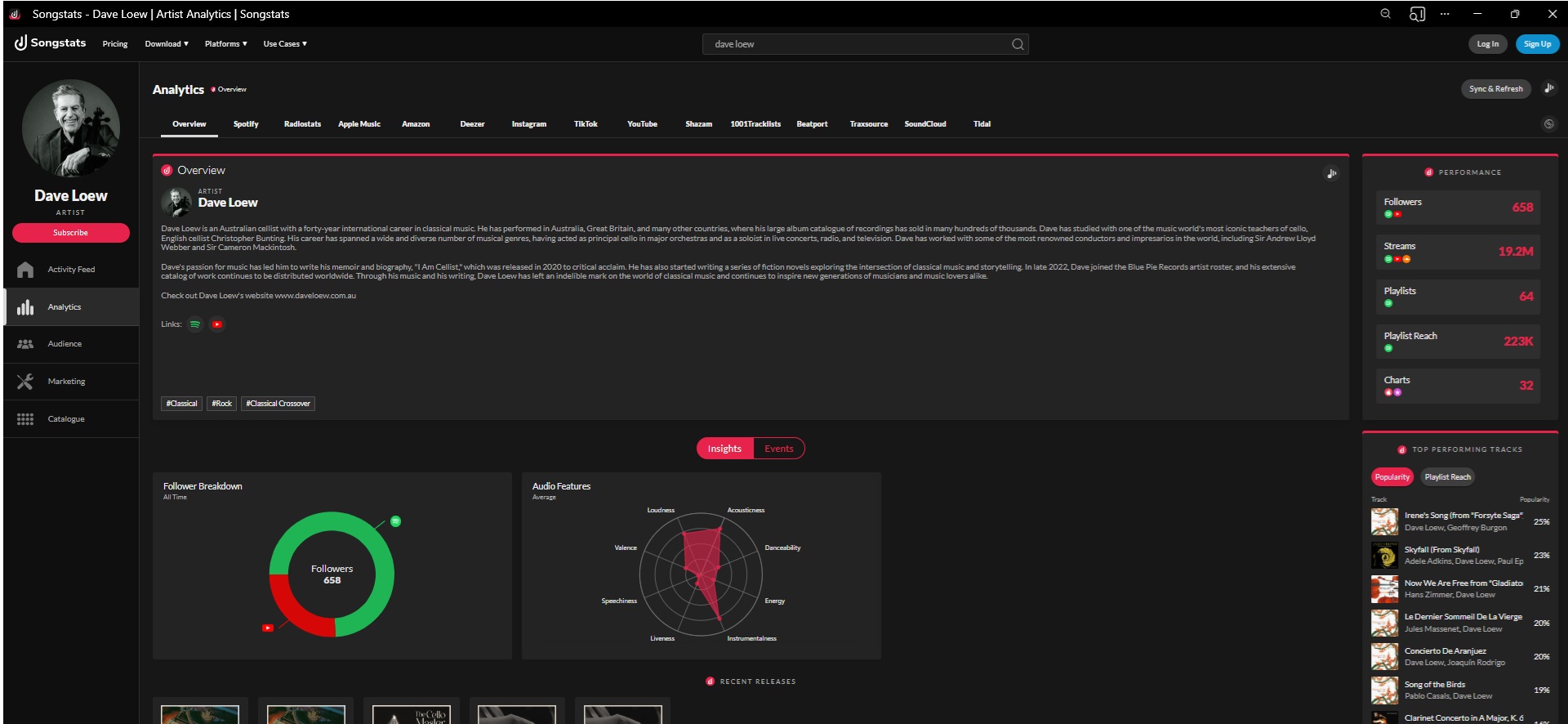Click the Spotify icon under Playlist Reach card
1568x724 pixels.
pyautogui.click(x=1388, y=348)
